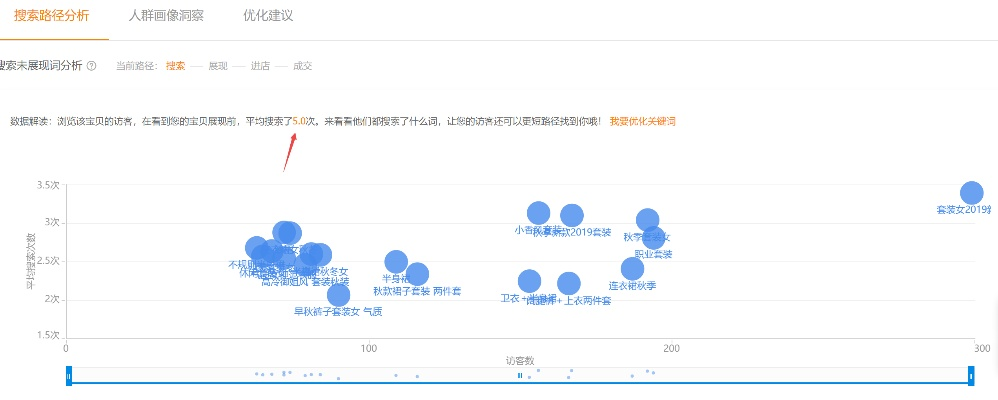998x400 pixels.
Task: Click the left handle of the range slider
Action: (68, 375)
